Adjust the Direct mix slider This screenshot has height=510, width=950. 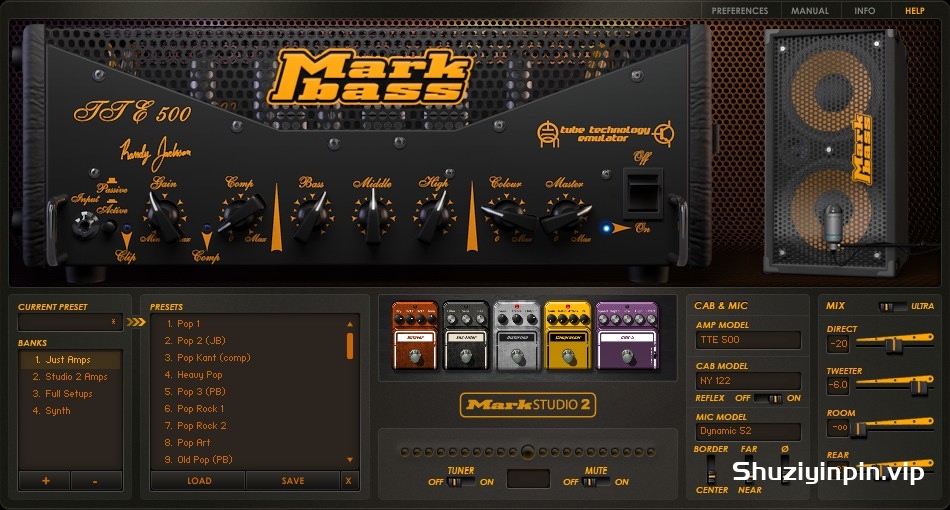[893, 345]
